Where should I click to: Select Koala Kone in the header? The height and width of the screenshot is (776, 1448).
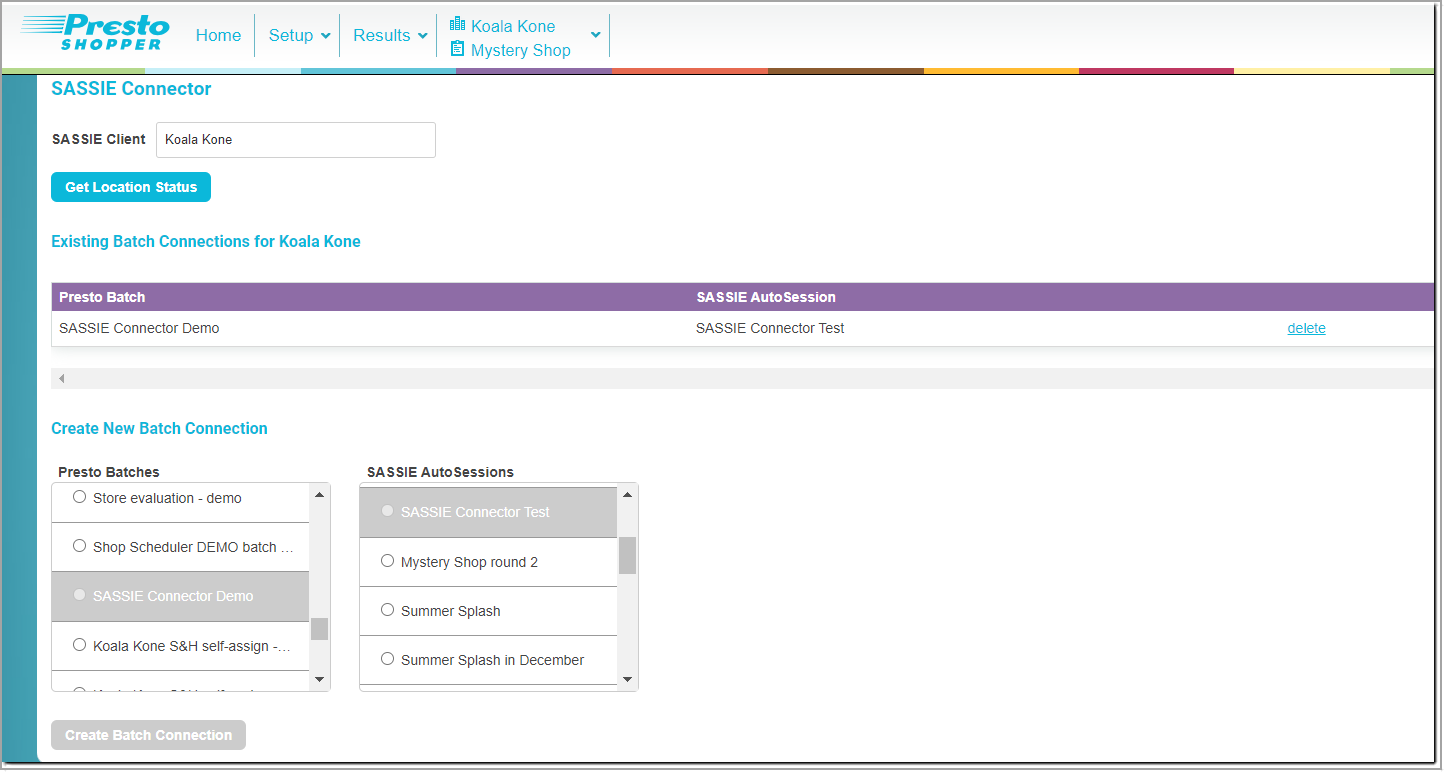click(513, 26)
